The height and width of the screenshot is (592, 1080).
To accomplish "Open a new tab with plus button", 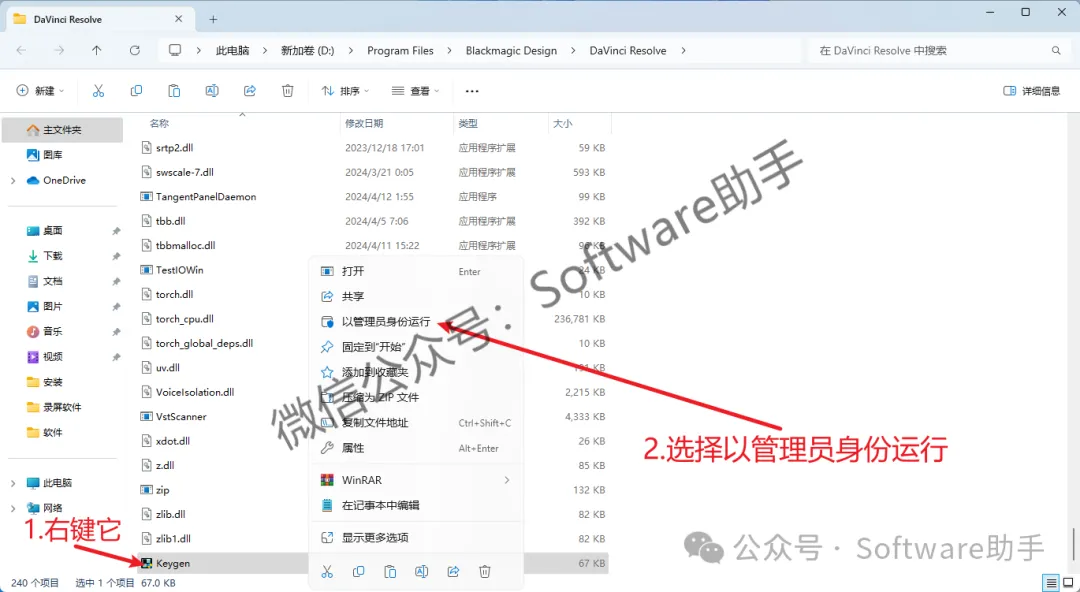I will pos(214,19).
